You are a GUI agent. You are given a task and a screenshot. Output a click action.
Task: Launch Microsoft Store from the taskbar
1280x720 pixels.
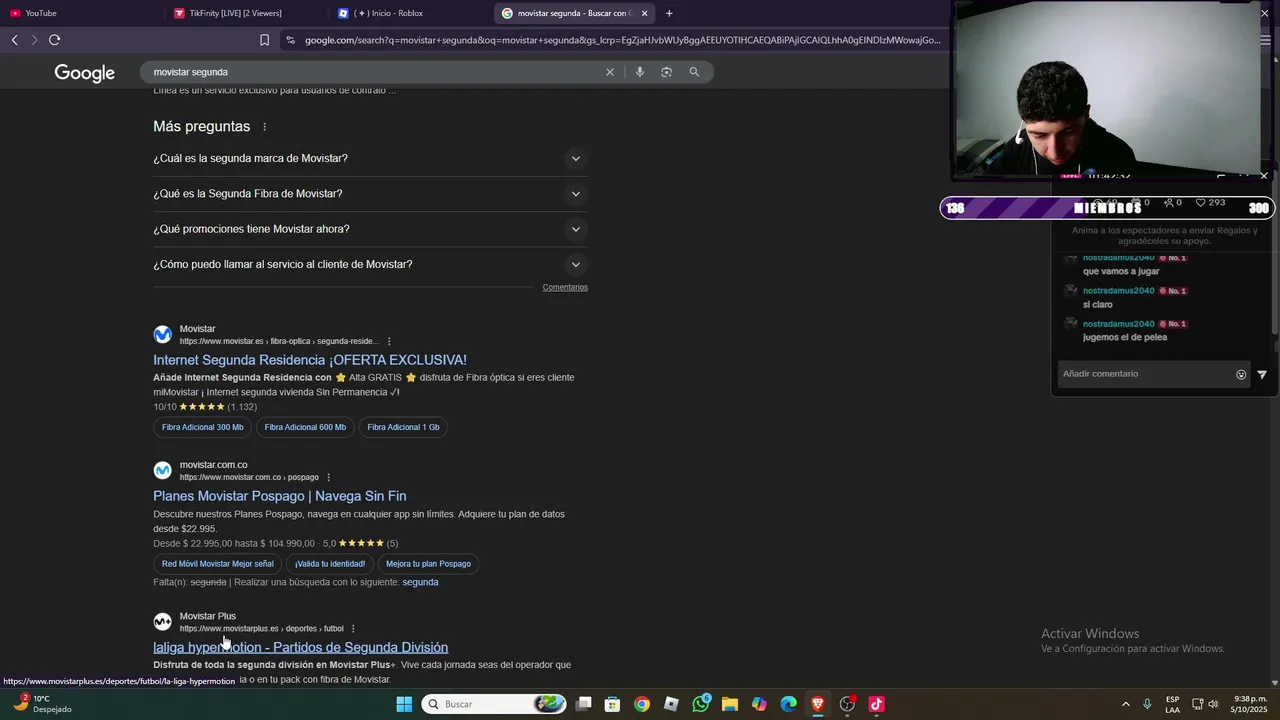(613, 704)
